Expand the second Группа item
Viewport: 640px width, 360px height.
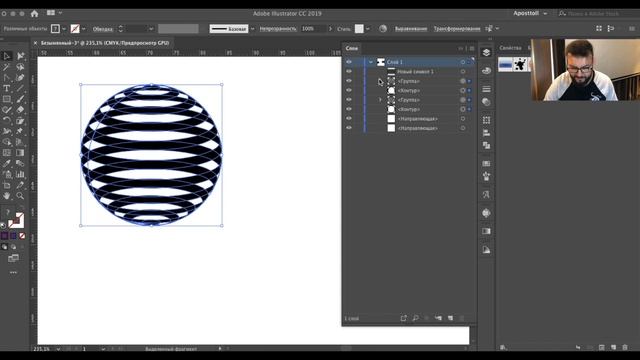(x=380, y=100)
